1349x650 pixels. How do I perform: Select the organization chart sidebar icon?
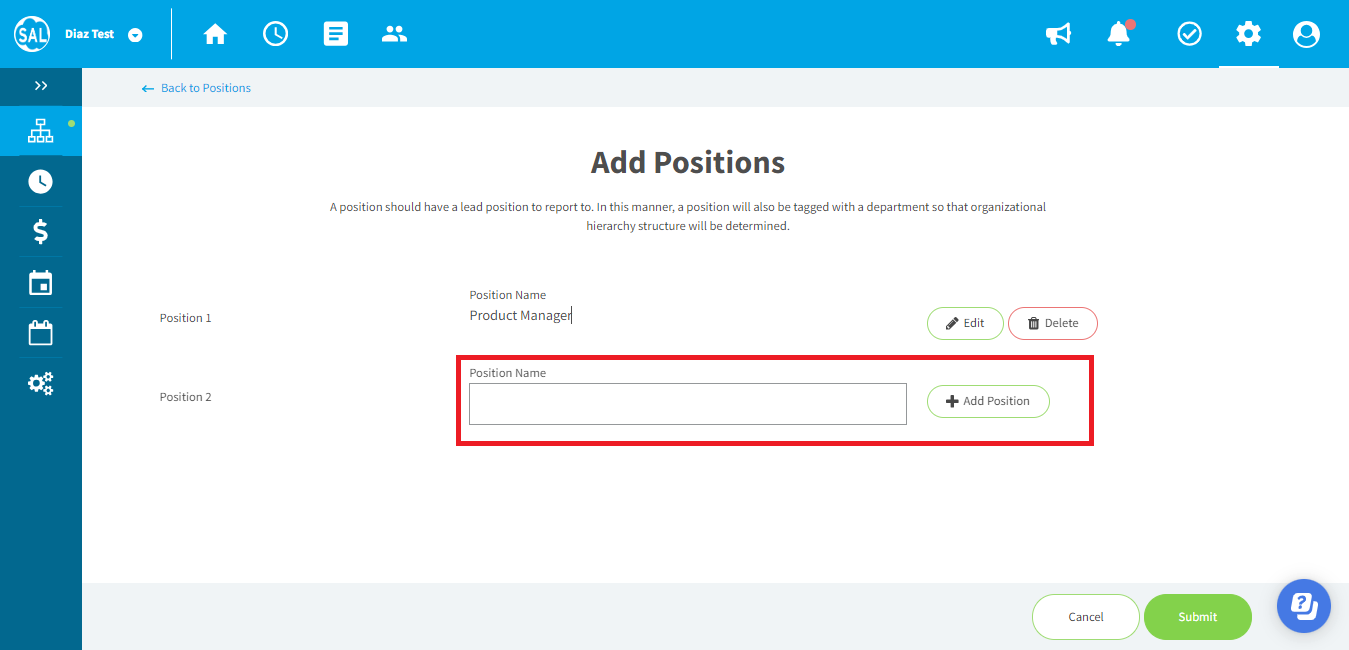click(x=40, y=131)
